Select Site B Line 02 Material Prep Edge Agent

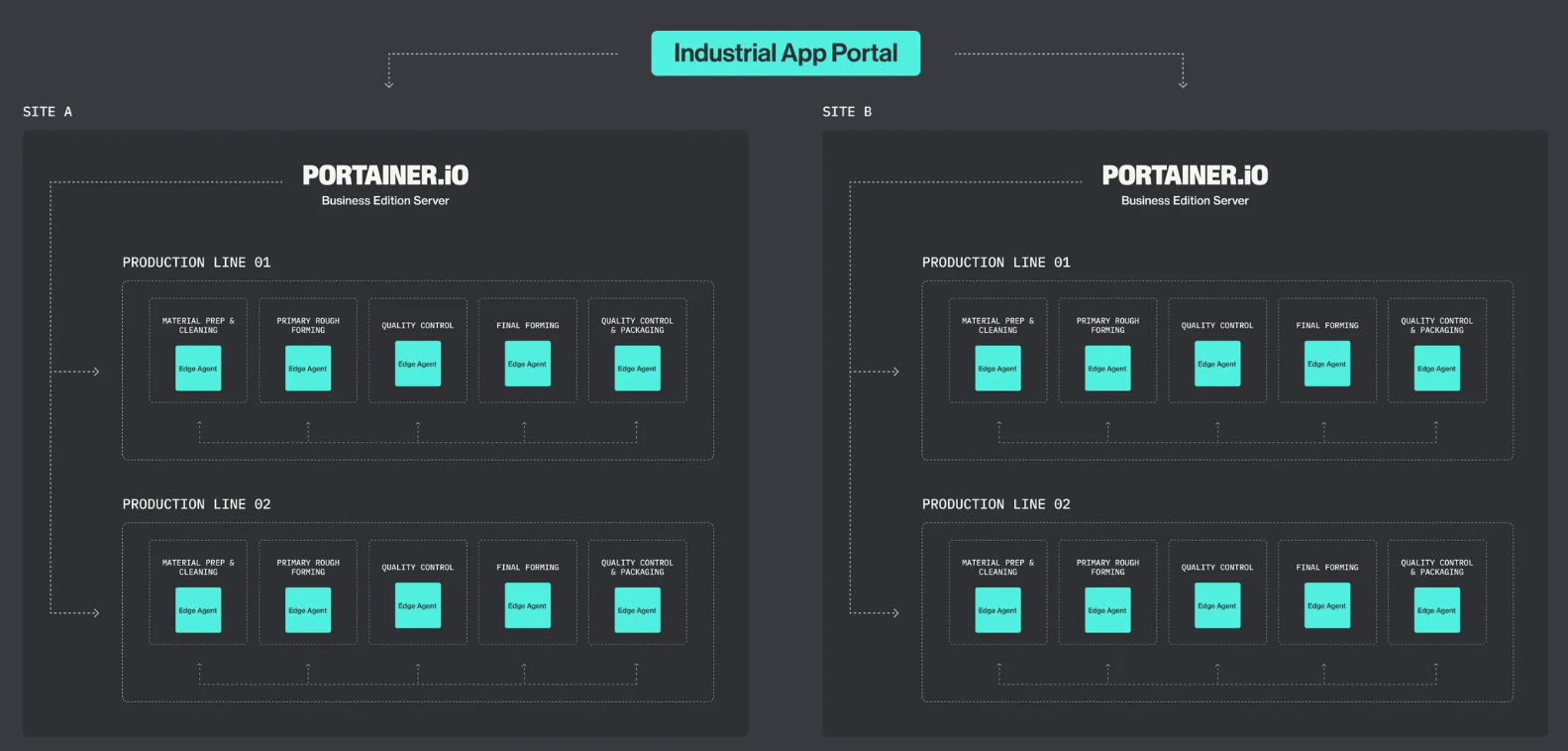997,610
